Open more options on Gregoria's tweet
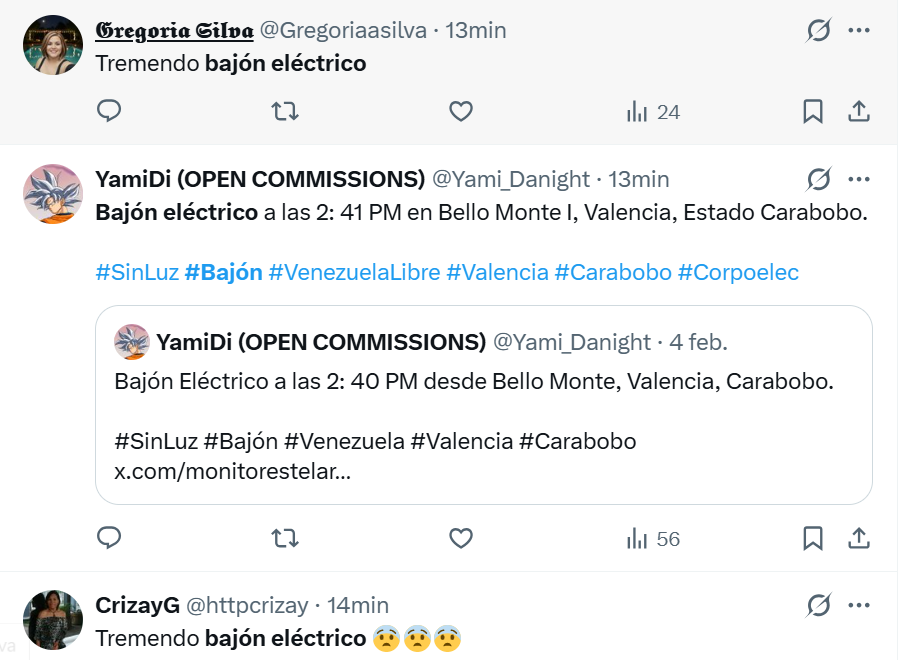The image size is (921, 660). pos(858,31)
